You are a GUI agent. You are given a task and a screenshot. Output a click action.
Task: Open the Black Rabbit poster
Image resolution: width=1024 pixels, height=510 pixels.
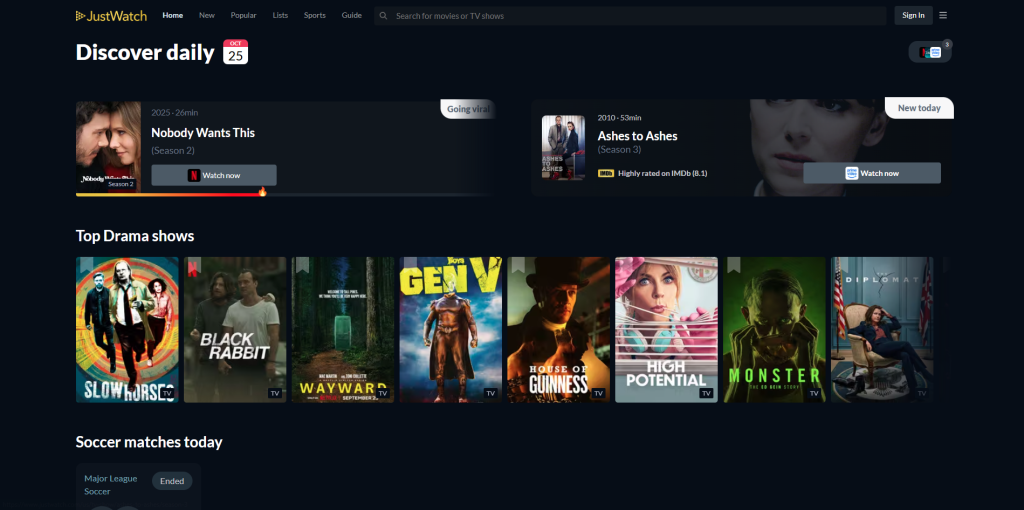coord(235,330)
